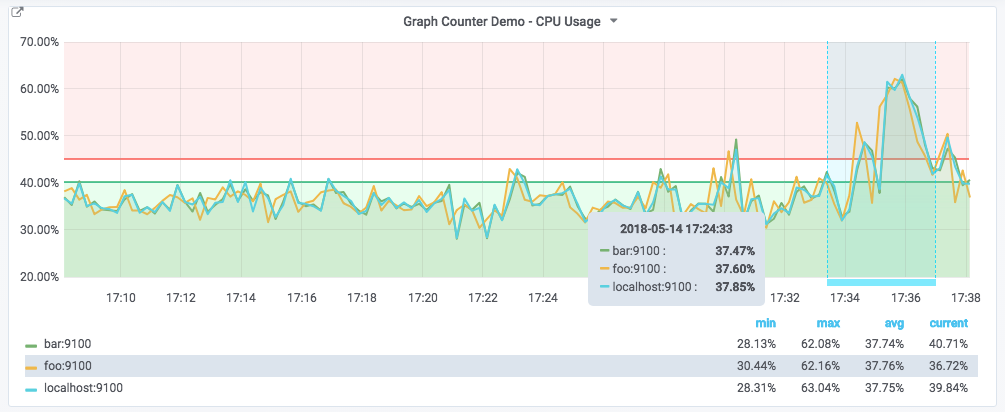
Task: Toggle the localhost:9100 series in legend
Action: (83, 388)
